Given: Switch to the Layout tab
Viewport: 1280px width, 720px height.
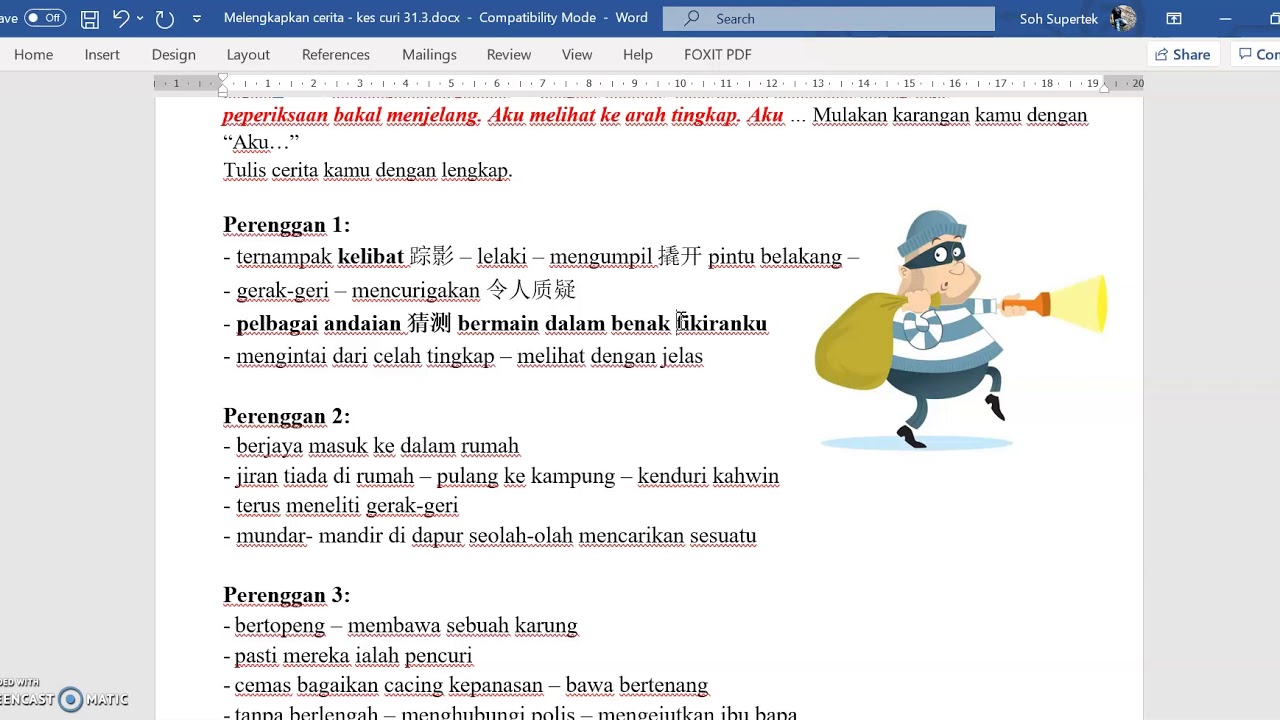Looking at the screenshot, I should [248, 55].
